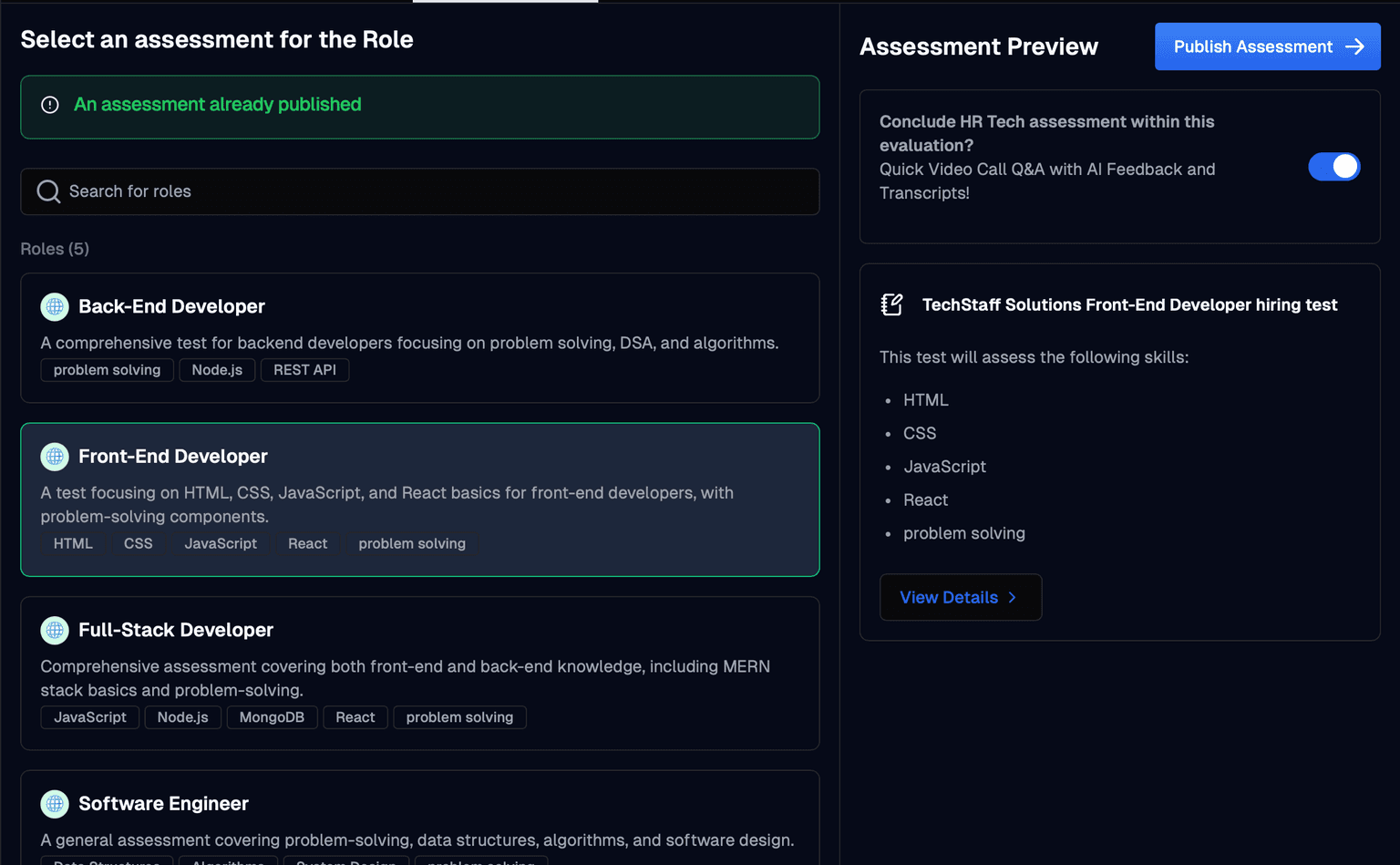Click 'Select an assessment for the Role' heading
Screen dimensions: 1400x865
click(217, 39)
